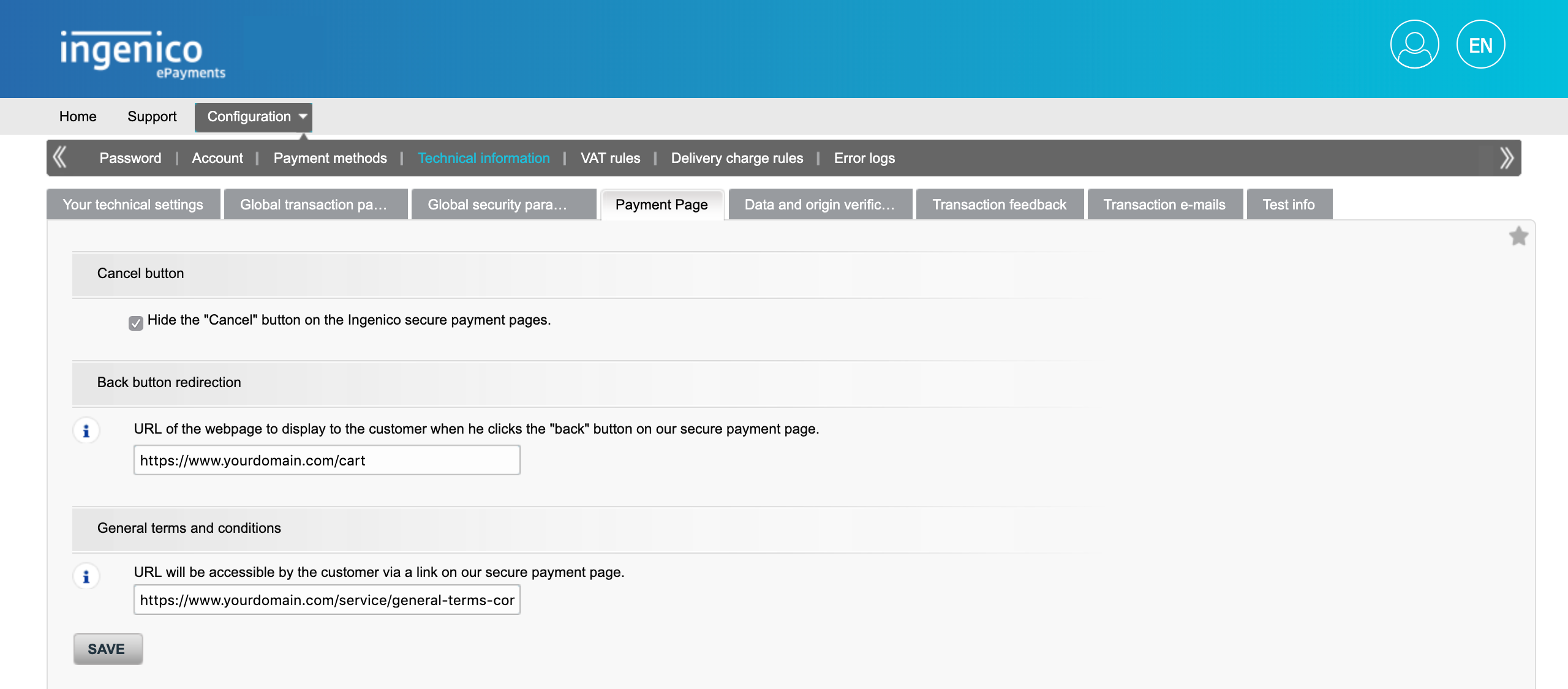Open the Configuration dropdown menu
The height and width of the screenshot is (689, 1568).
[x=254, y=116]
